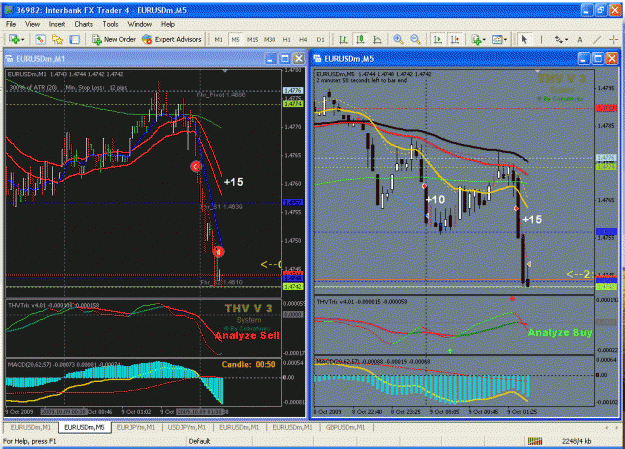Viewport: 625px width, 449px height.
Task: Switch chart to H4 timeframe
Action: tap(303, 39)
